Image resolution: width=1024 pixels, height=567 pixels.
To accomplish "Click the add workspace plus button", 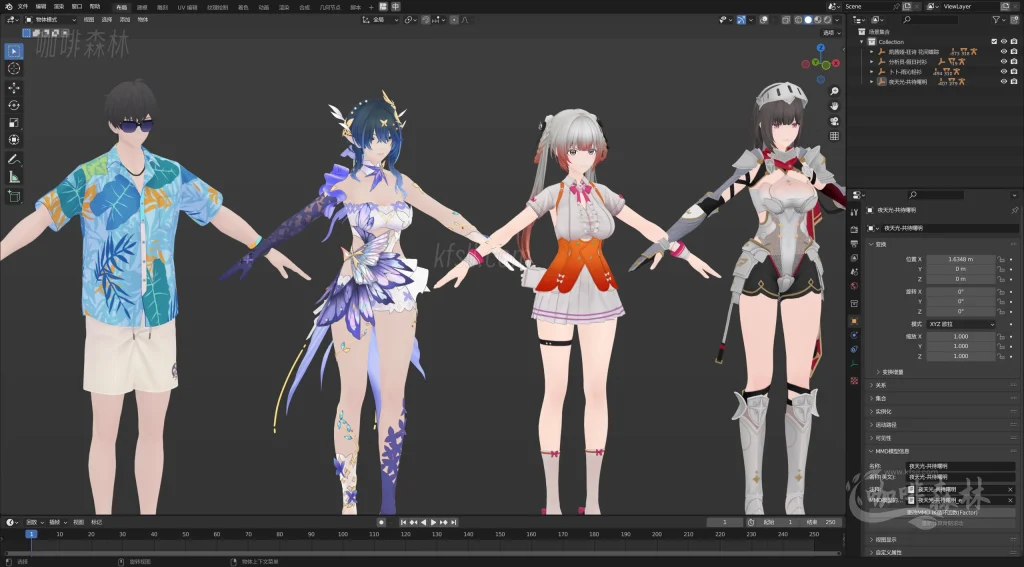I will [371, 7].
